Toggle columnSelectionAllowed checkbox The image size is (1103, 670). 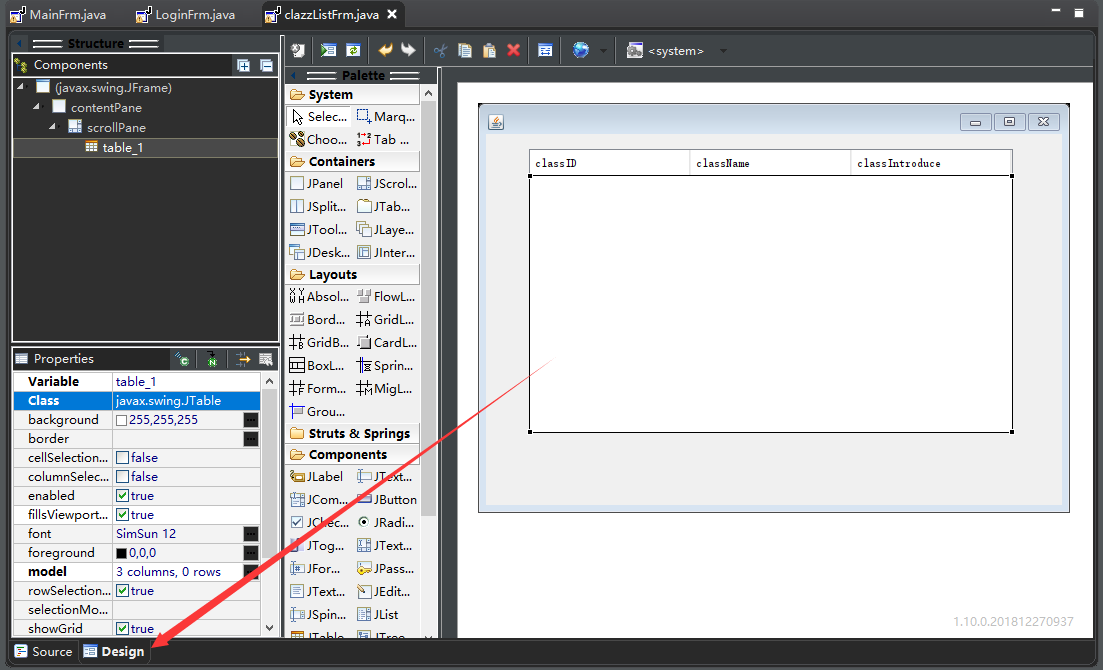(x=122, y=476)
